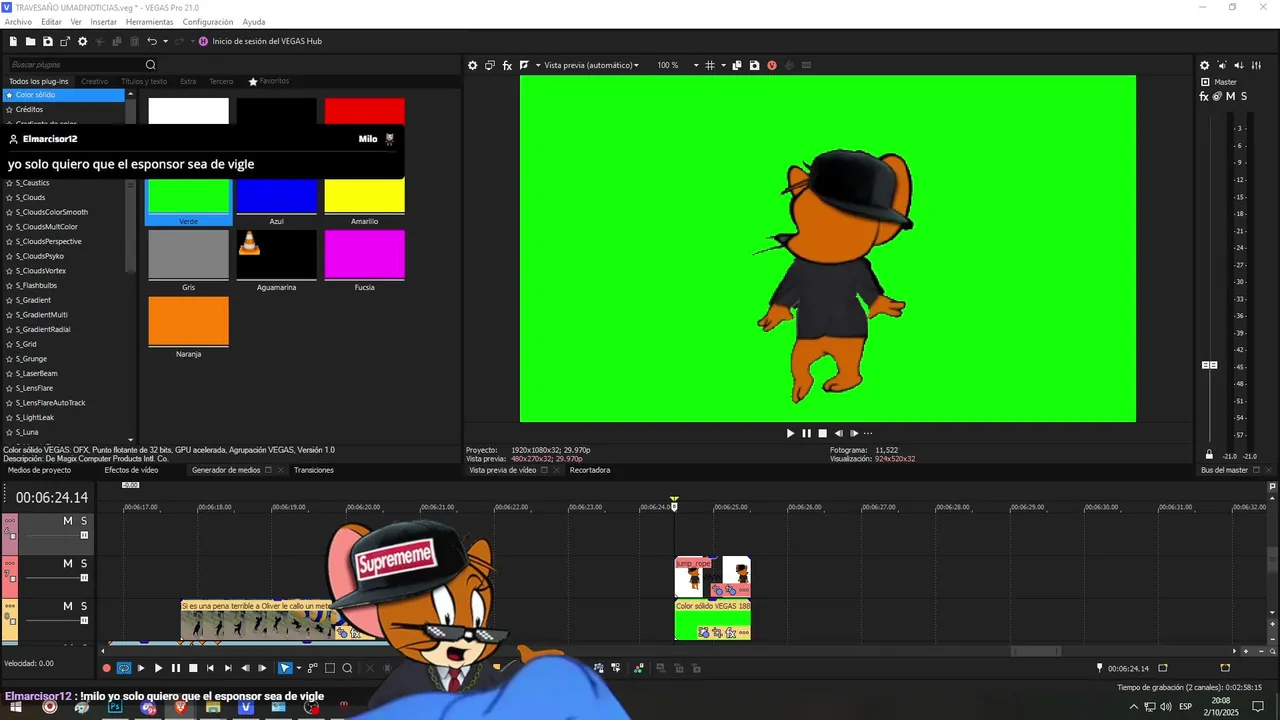This screenshot has width=1280, height=720.
Task: Focus the Buscar plugins search field
Action: coord(75,65)
